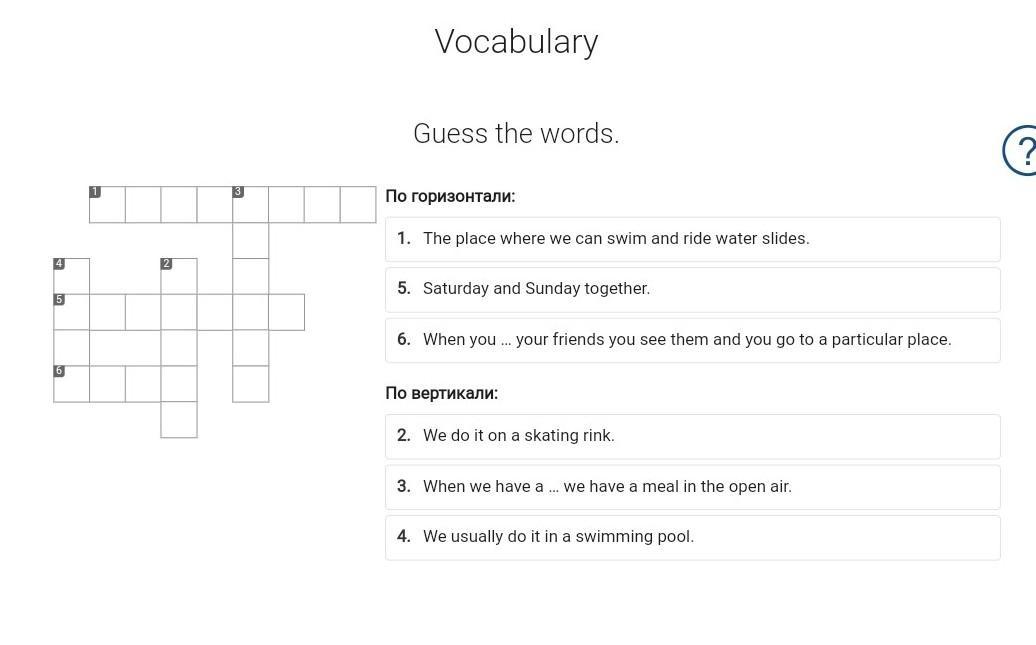Image resolution: width=1036 pixels, height=645 pixels.
Task: Click bottom cell of word 3 down
Action: tap(250, 384)
